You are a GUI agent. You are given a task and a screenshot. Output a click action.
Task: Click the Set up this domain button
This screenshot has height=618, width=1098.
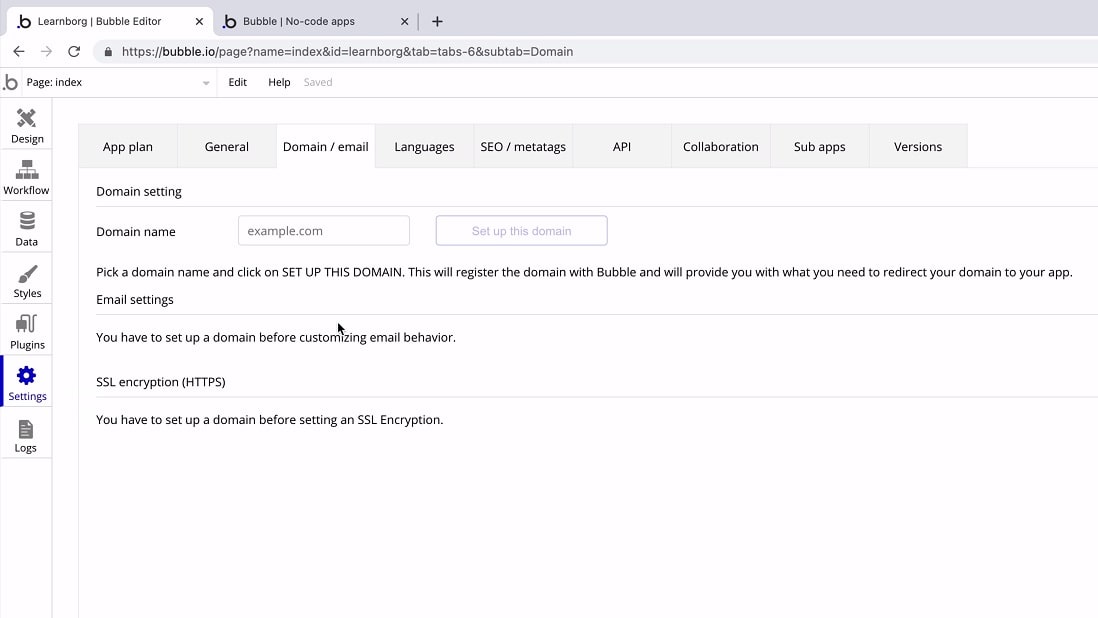(521, 230)
